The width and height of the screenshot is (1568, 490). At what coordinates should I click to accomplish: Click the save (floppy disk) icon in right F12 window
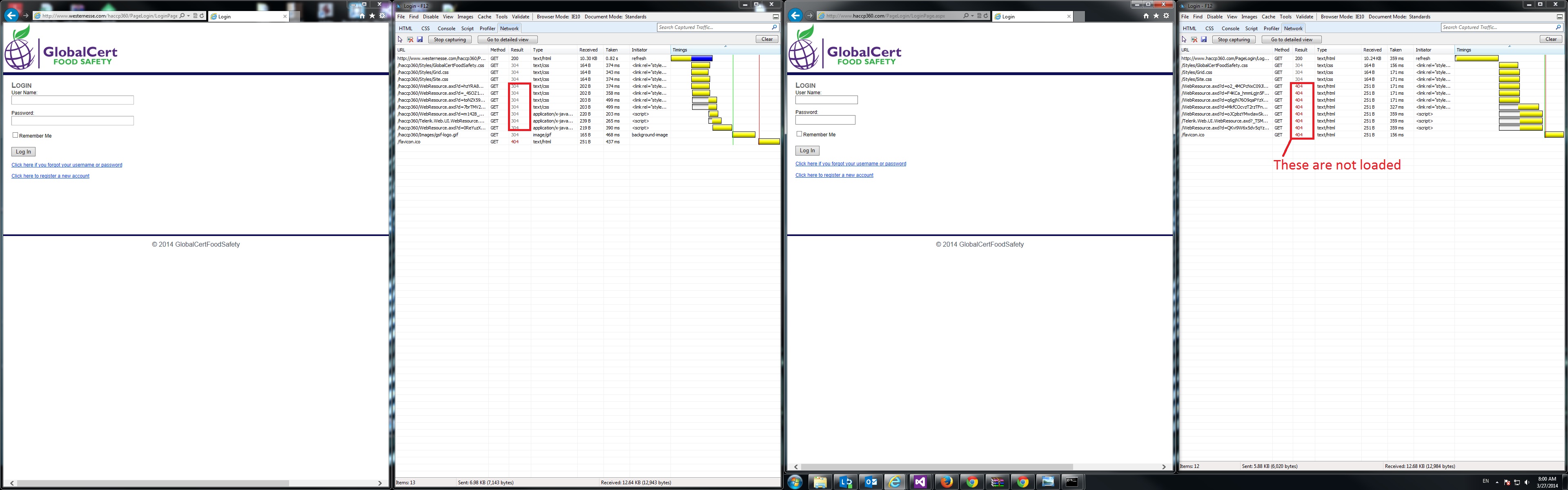pos(1203,40)
